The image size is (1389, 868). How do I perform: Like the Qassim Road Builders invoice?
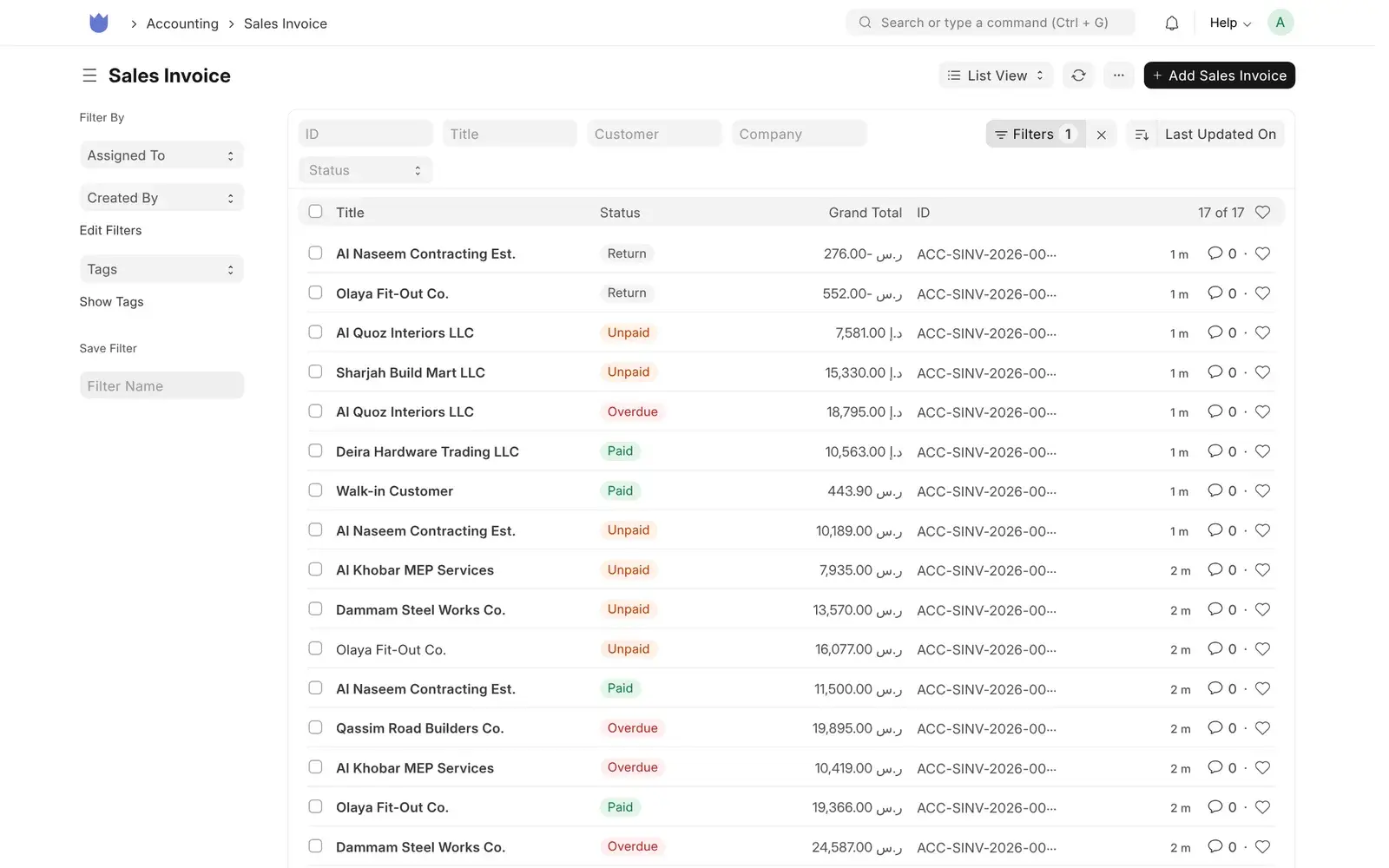pos(1262,728)
